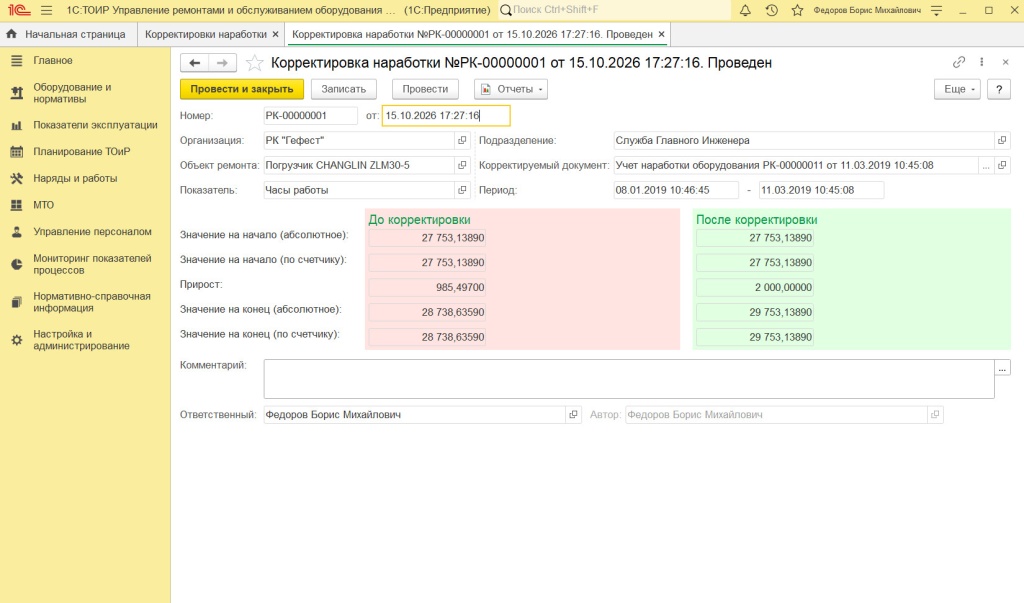This screenshot has height=603, width=1024.
Task: Expand the Отчеты dropdown
Action: point(511,89)
